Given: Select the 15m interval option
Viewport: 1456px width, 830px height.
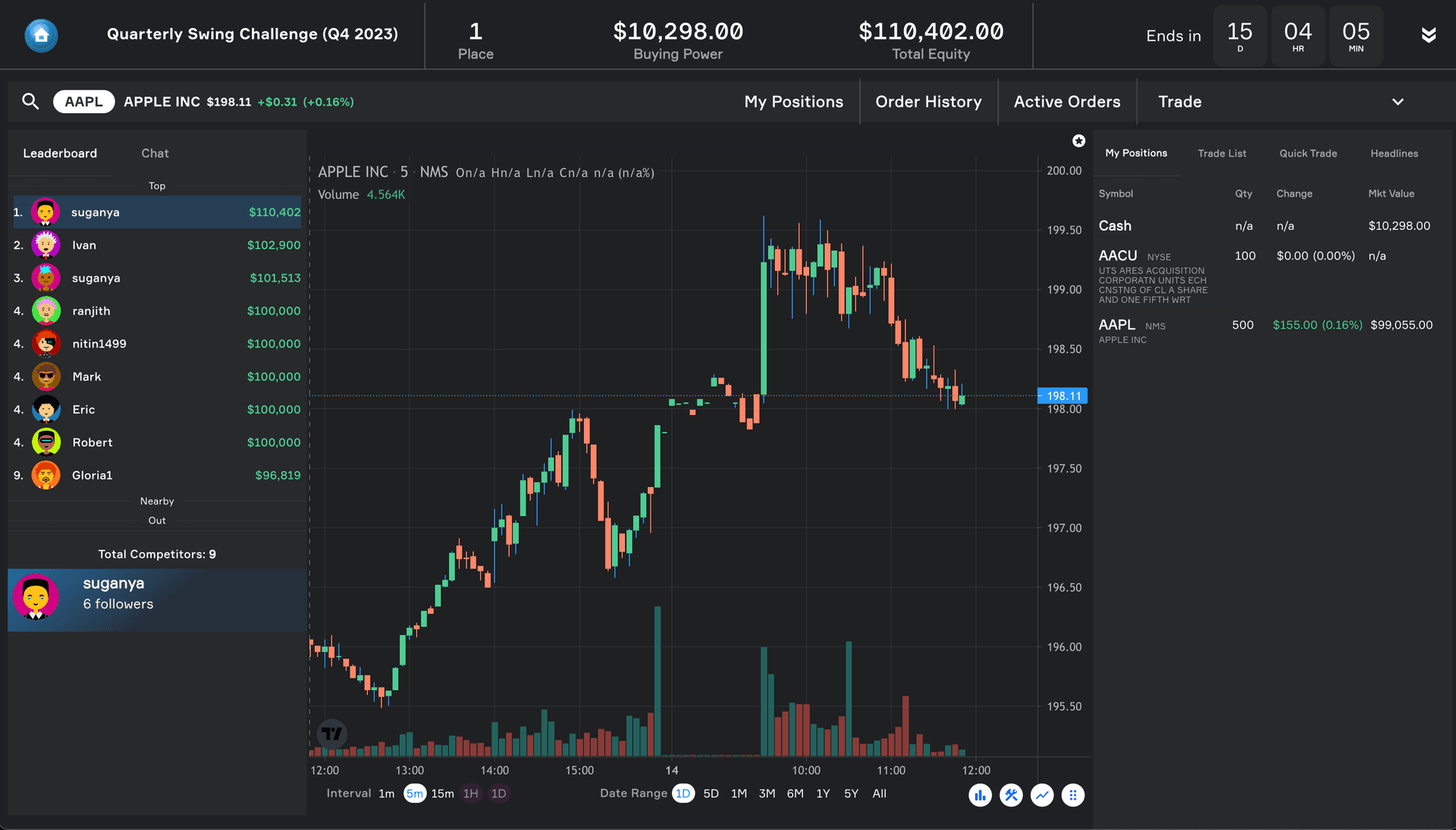Looking at the screenshot, I should coord(442,794).
